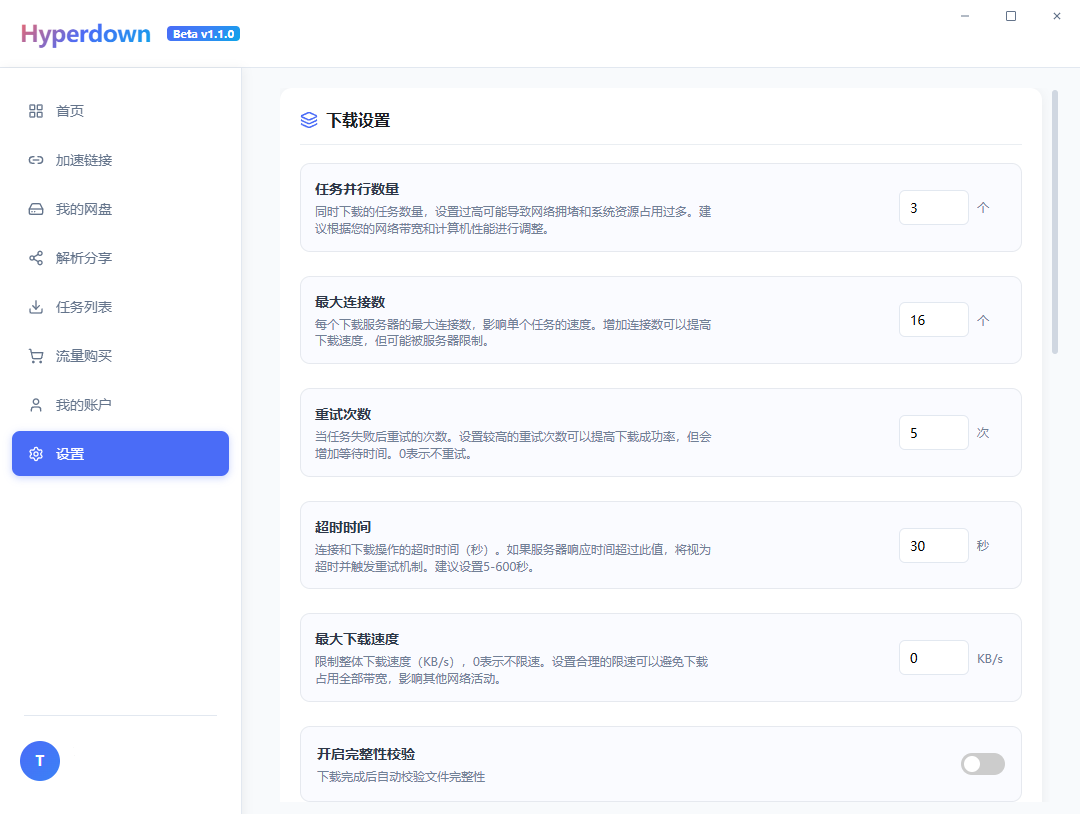The height and width of the screenshot is (814, 1080).
Task: Select the 设置 sidebar entry
Action: [x=120, y=453]
